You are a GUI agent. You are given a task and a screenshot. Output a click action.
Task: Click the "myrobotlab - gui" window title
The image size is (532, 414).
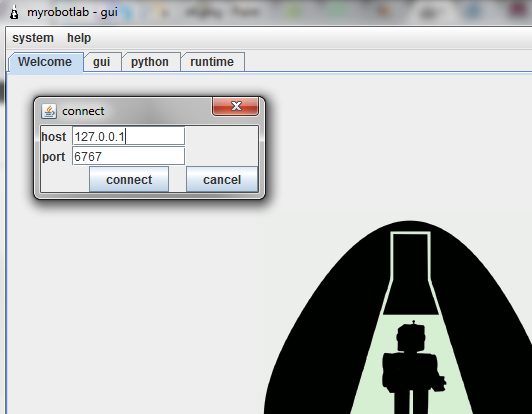(73, 12)
